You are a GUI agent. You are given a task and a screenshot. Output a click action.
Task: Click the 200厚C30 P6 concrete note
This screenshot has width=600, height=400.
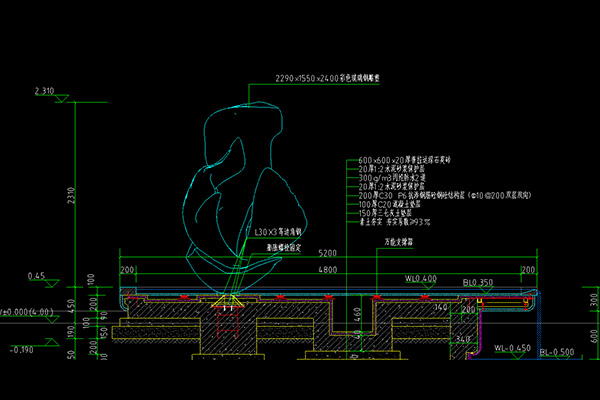tap(445, 195)
